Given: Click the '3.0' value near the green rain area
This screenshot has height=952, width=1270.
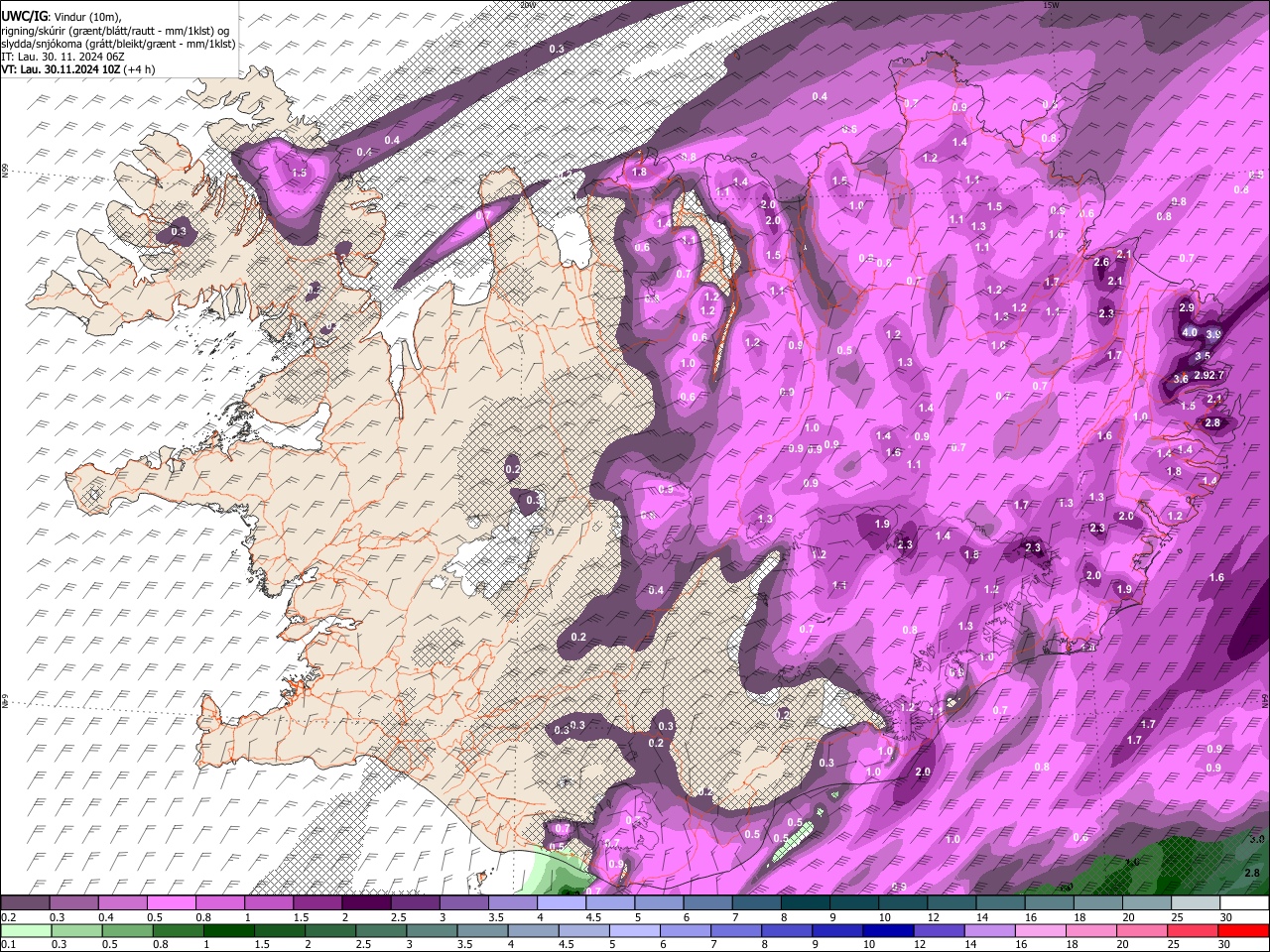Looking at the screenshot, I should 1256,839.
